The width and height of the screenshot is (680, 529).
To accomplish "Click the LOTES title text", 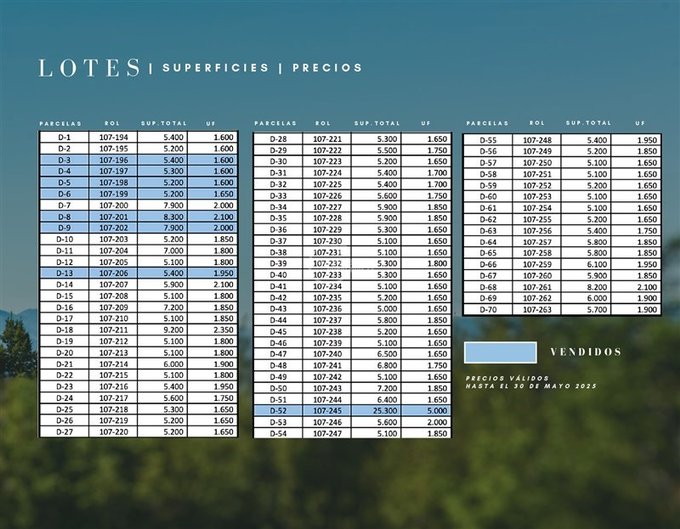I will [x=89, y=68].
